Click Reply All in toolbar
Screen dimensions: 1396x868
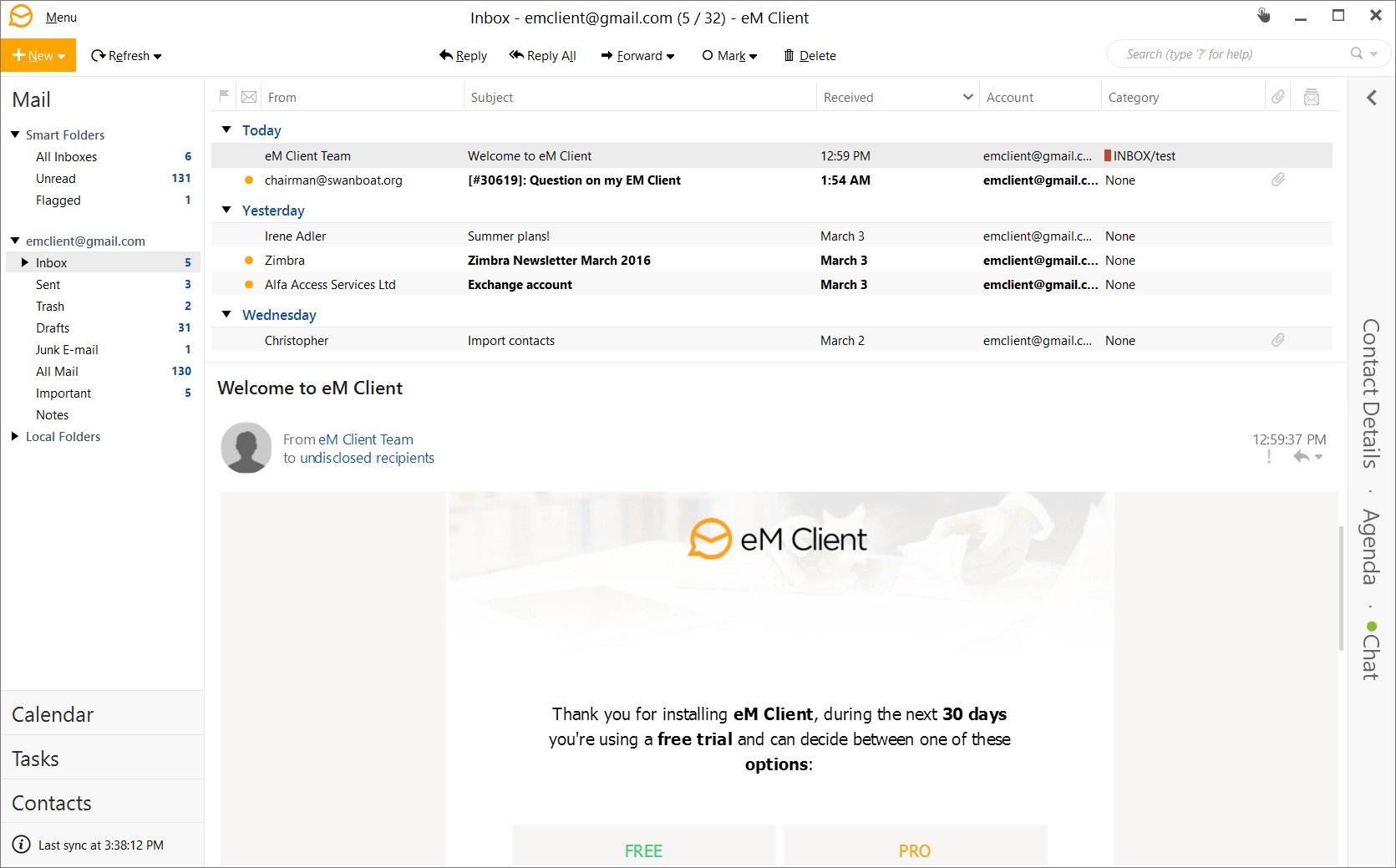tap(543, 55)
